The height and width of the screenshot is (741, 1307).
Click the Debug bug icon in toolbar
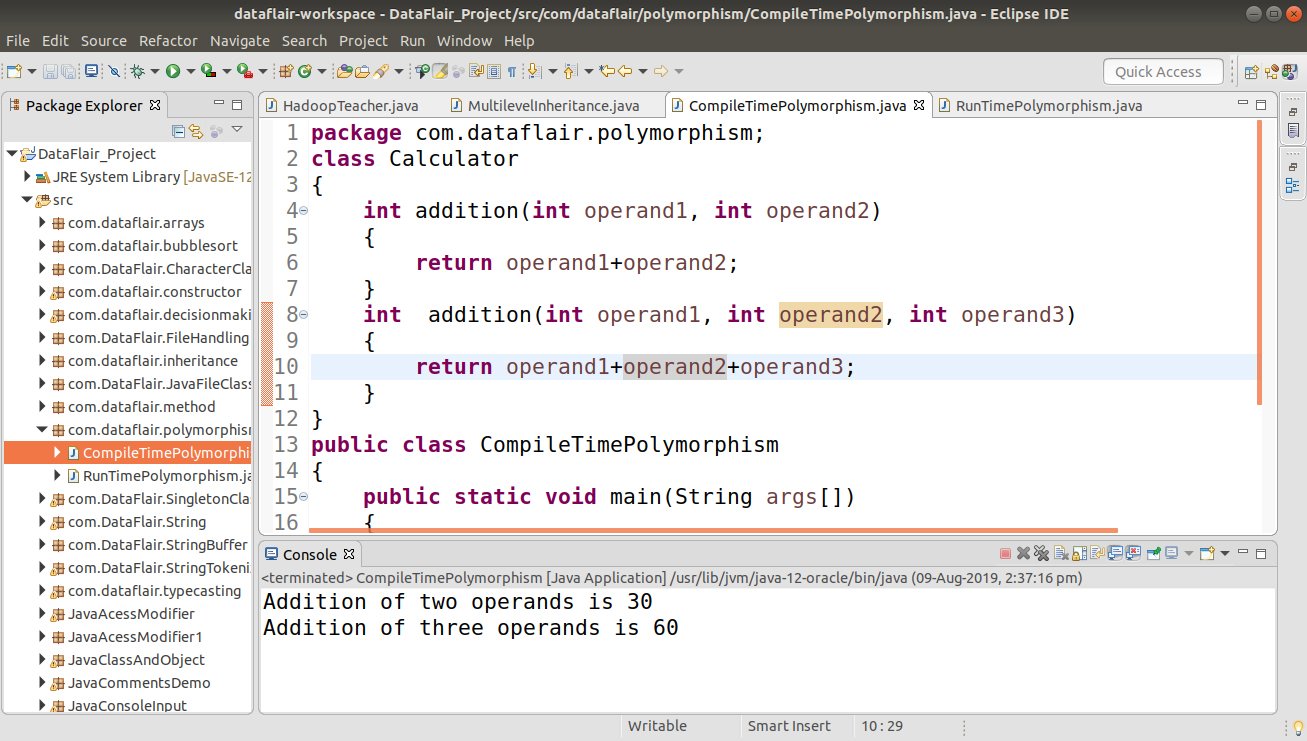coord(138,71)
